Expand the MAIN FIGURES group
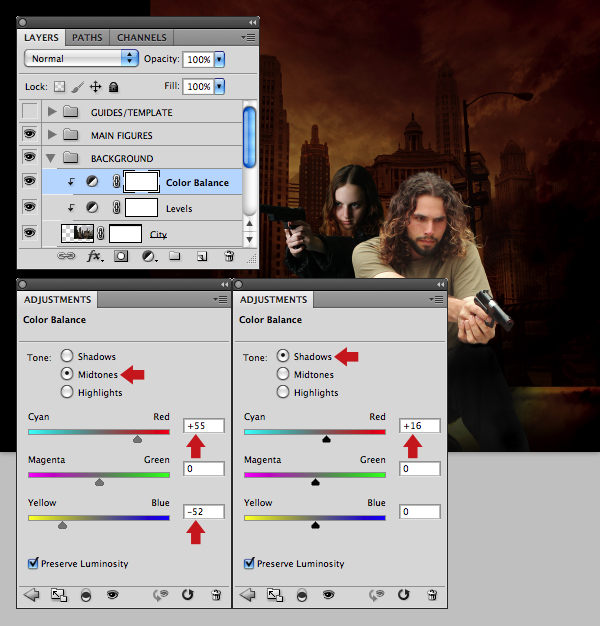Screen dimensions: 600x626 (52, 135)
